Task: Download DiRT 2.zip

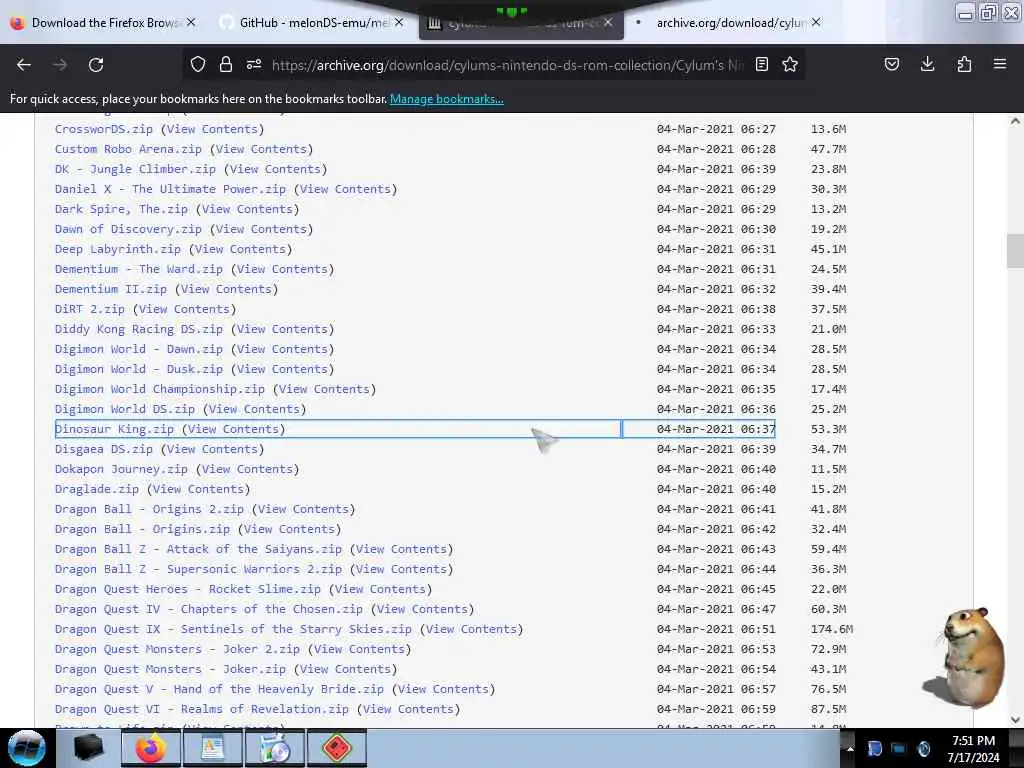Action: coord(89,309)
